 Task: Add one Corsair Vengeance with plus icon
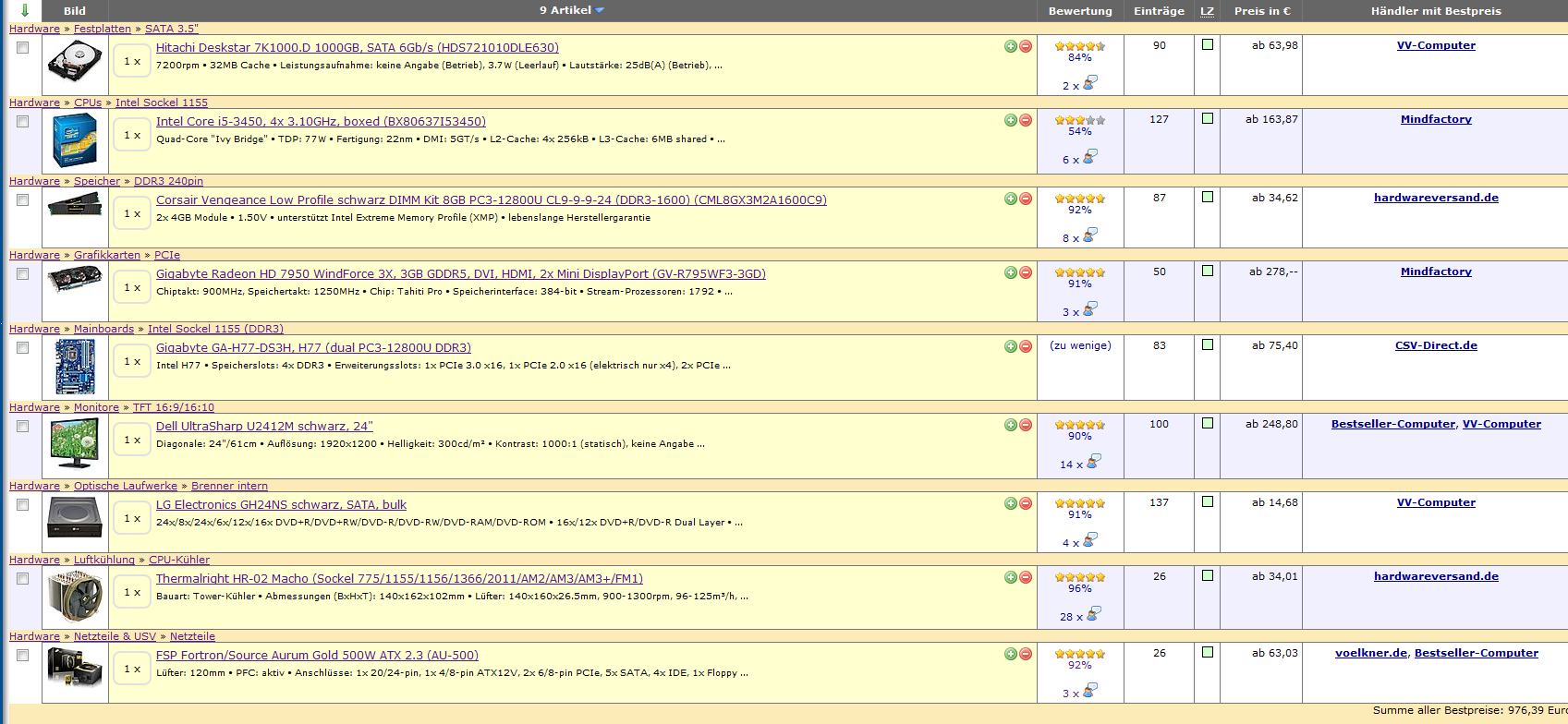pyautogui.click(x=1011, y=199)
